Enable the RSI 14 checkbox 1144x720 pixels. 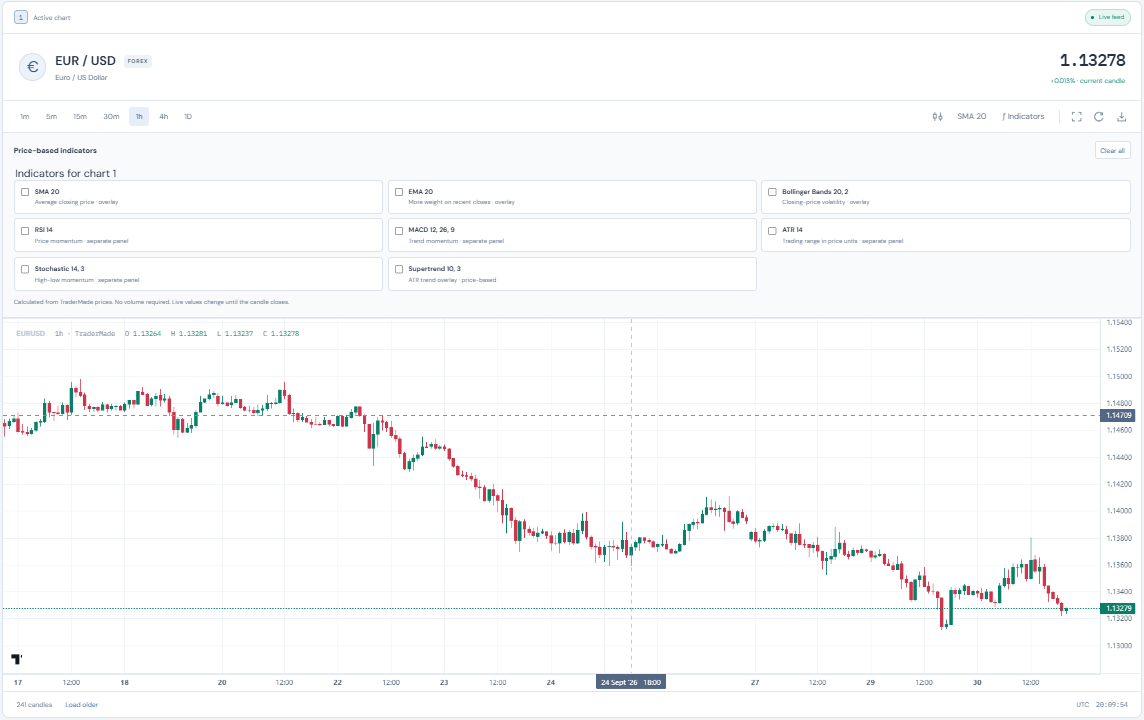pyautogui.click(x=25, y=231)
